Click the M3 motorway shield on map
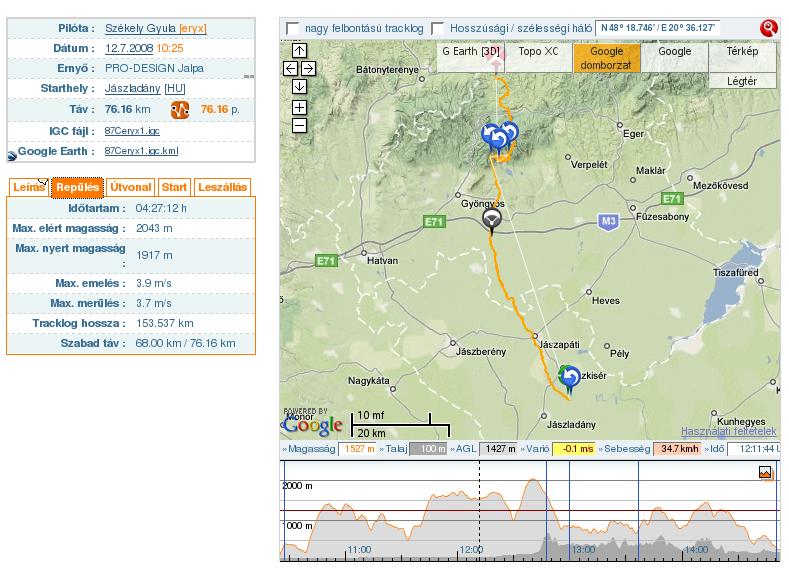The height and width of the screenshot is (580, 789). (608, 221)
